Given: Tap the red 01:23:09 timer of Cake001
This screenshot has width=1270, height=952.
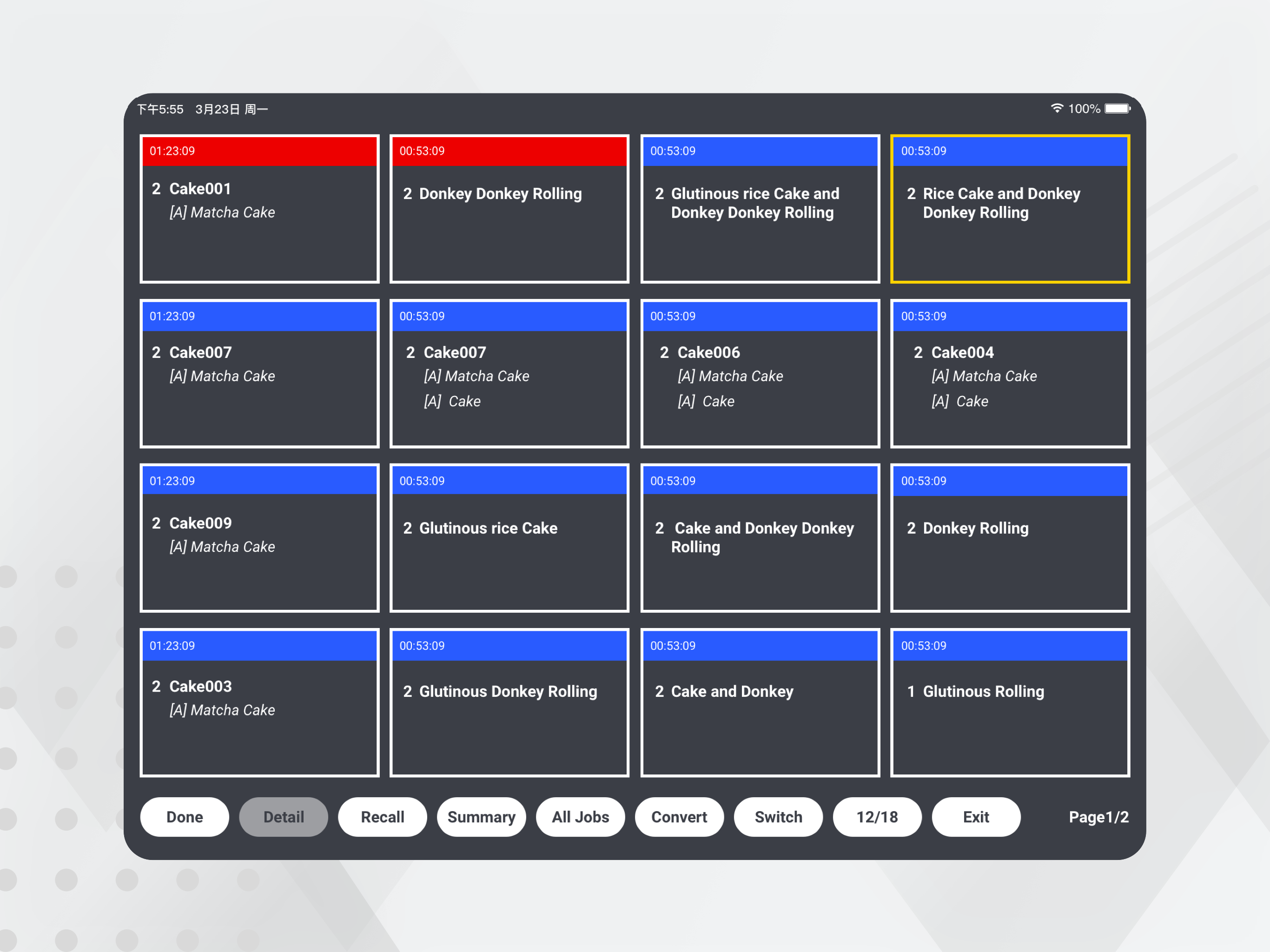Looking at the screenshot, I should coord(172,151).
